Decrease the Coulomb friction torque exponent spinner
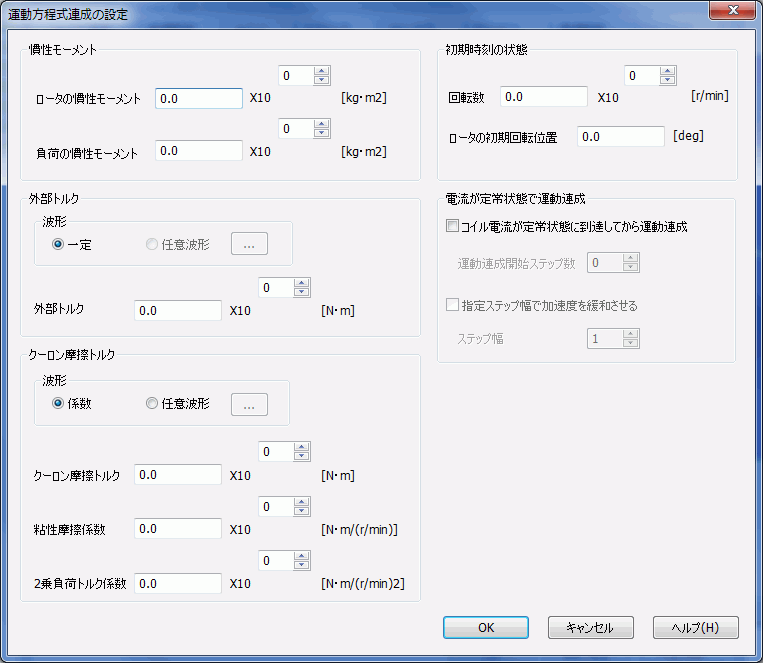Viewport: 763px width, 663px height. (302, 457)
